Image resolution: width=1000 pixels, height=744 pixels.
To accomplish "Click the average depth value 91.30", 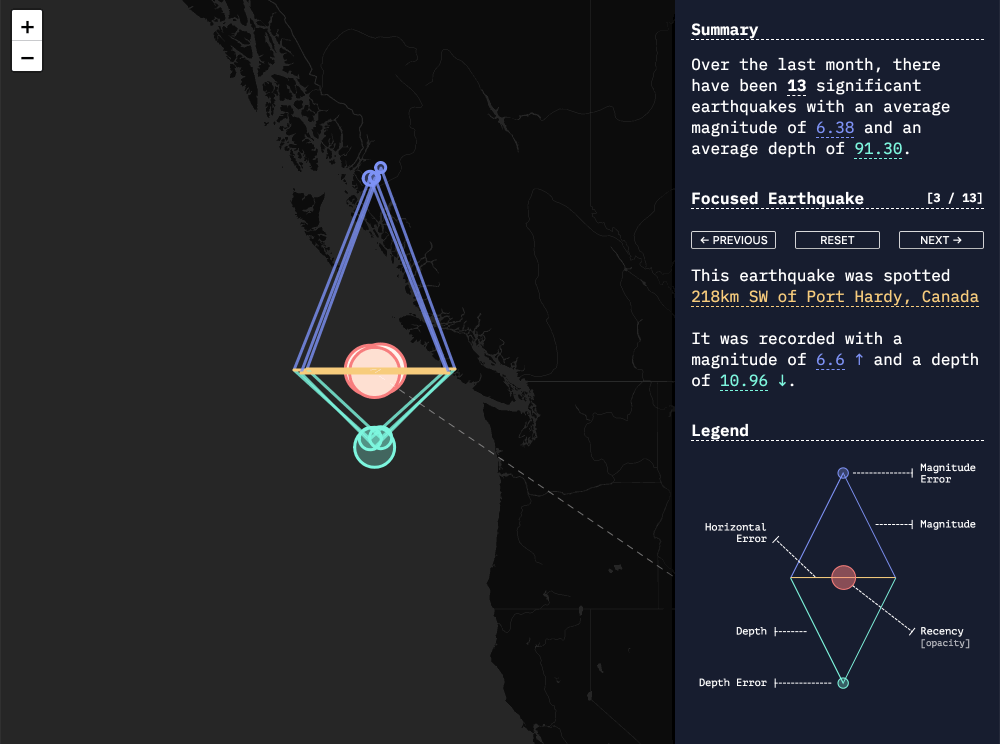I will point(878,149).
